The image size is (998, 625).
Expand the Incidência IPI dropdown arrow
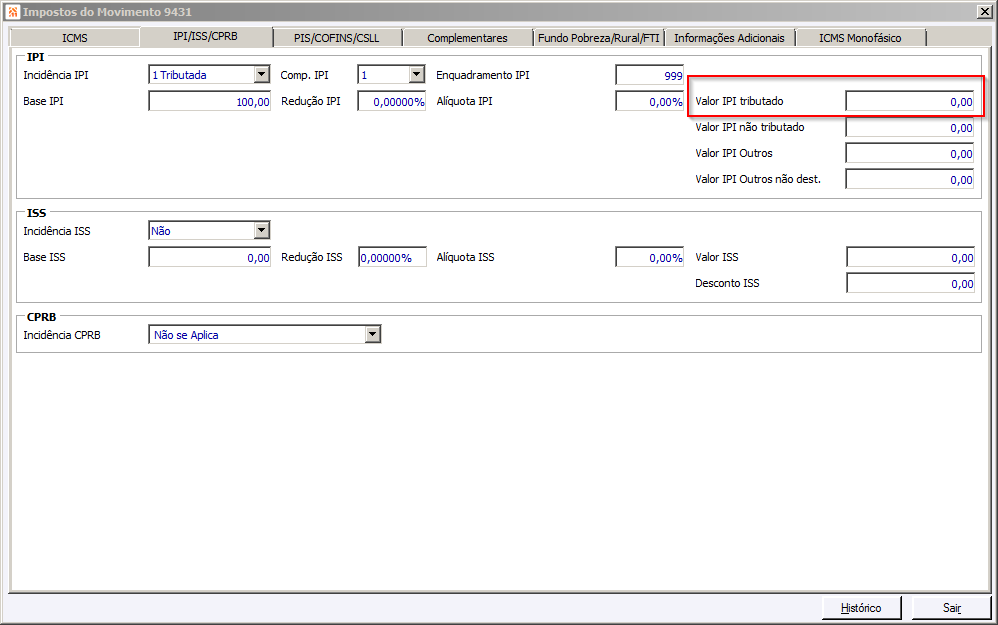point(262,74)
